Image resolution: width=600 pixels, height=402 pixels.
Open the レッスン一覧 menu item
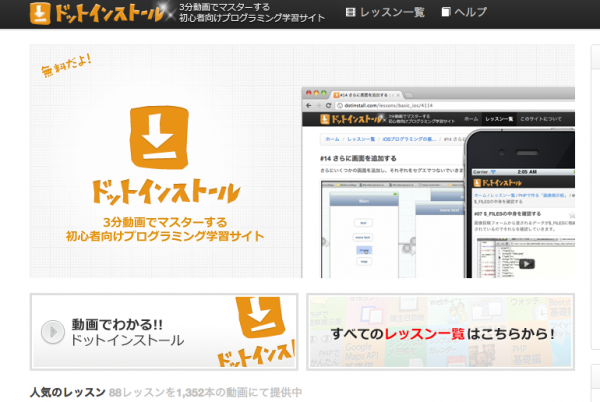coord(392,12)
